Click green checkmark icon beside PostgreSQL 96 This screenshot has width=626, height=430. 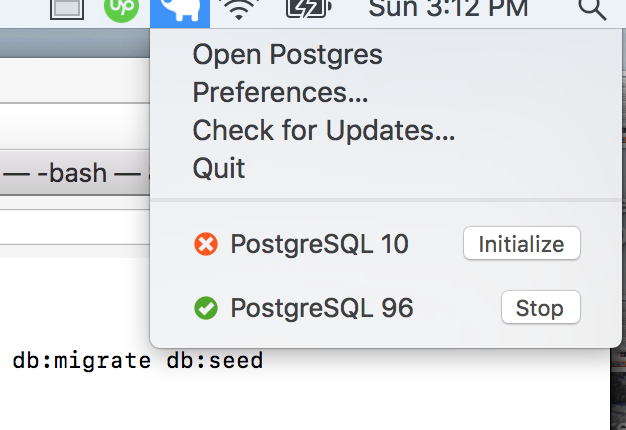[206, 309]
